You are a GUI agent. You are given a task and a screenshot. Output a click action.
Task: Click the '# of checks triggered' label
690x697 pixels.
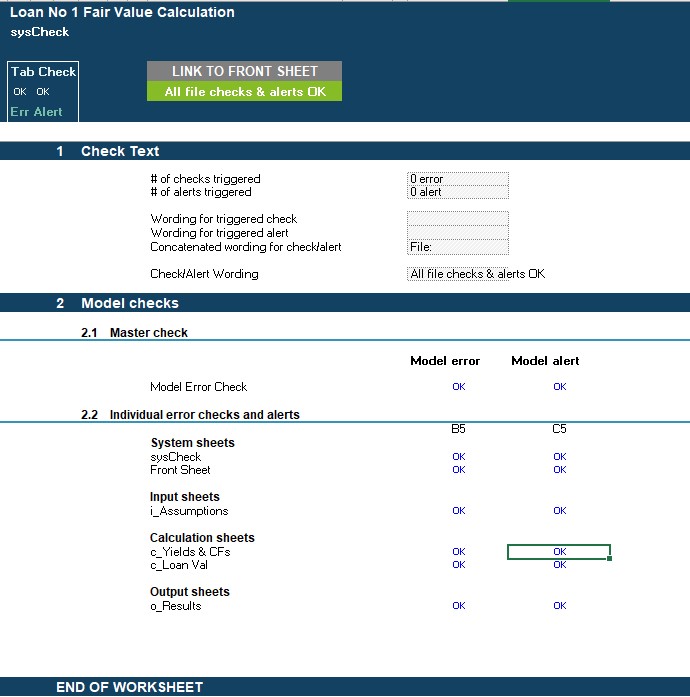pos(205,179)
